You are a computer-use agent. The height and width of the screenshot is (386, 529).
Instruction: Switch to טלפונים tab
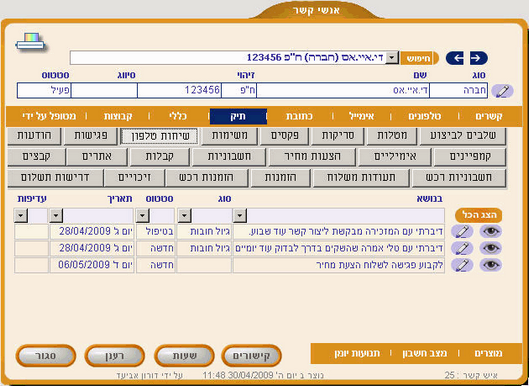[424, 116]
